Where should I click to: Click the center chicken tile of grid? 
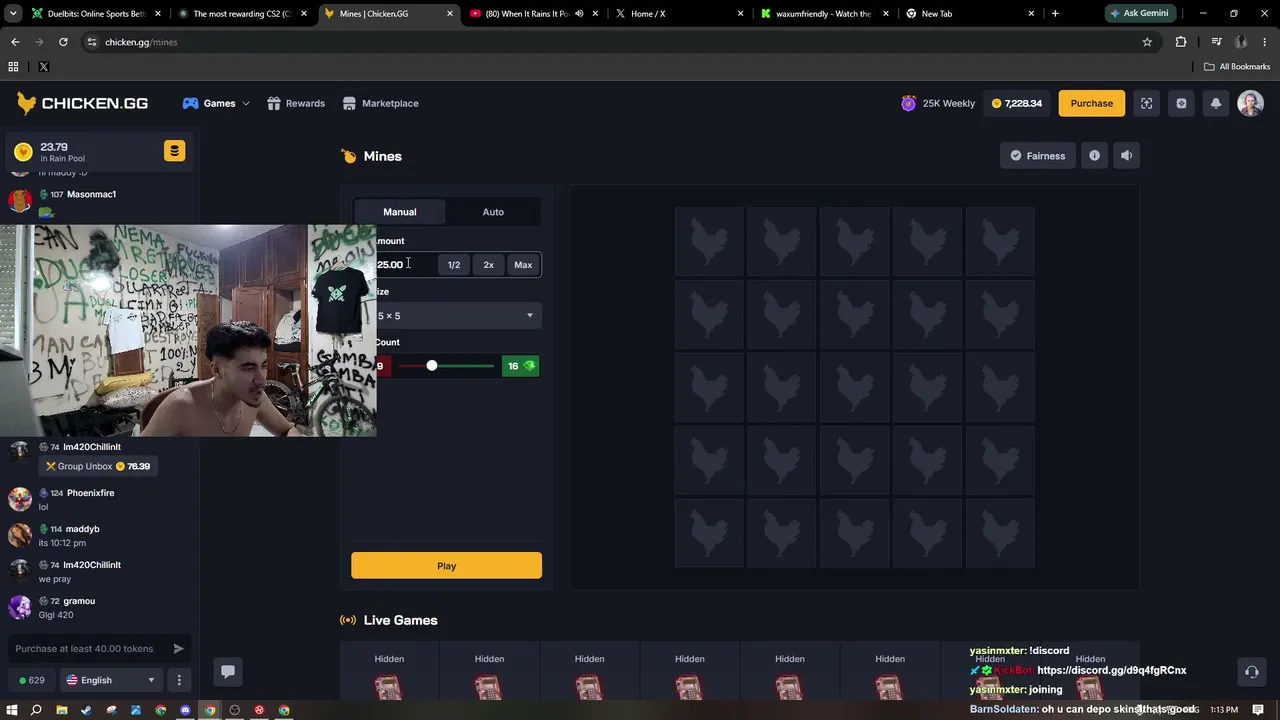pyautogui.click(x=854, y=387)
